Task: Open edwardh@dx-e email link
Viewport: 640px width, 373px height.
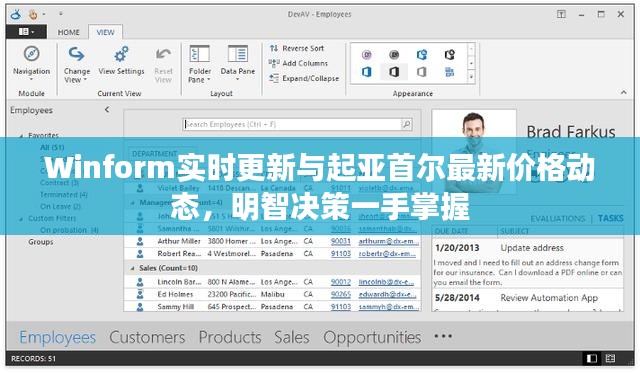Action: [387, 294]
